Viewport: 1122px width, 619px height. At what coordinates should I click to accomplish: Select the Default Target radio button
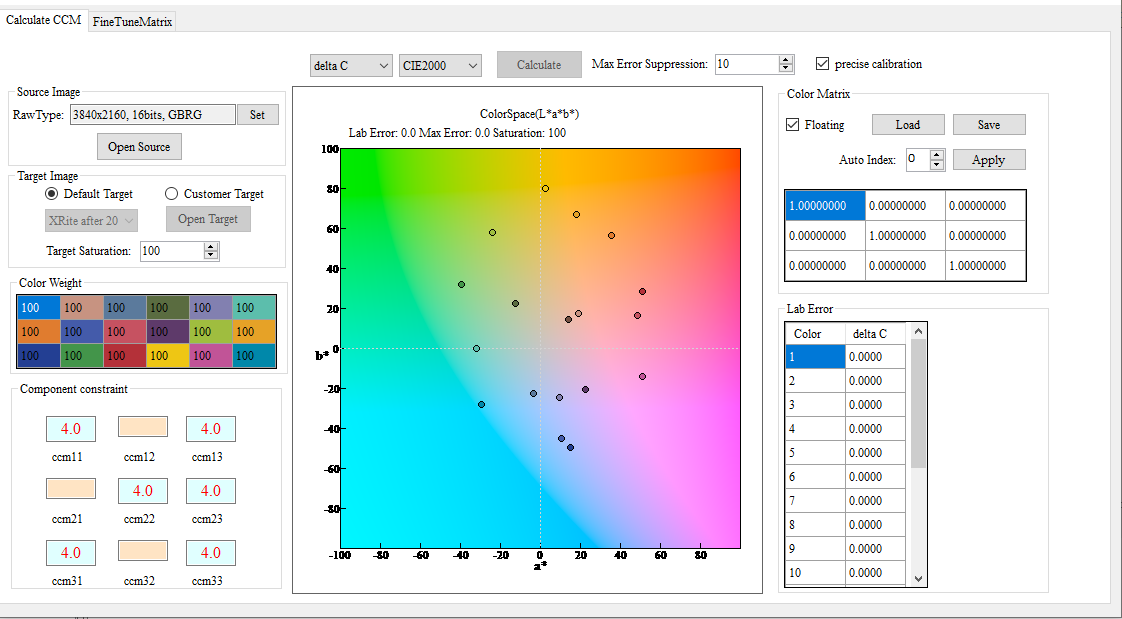tap(51, 193)
